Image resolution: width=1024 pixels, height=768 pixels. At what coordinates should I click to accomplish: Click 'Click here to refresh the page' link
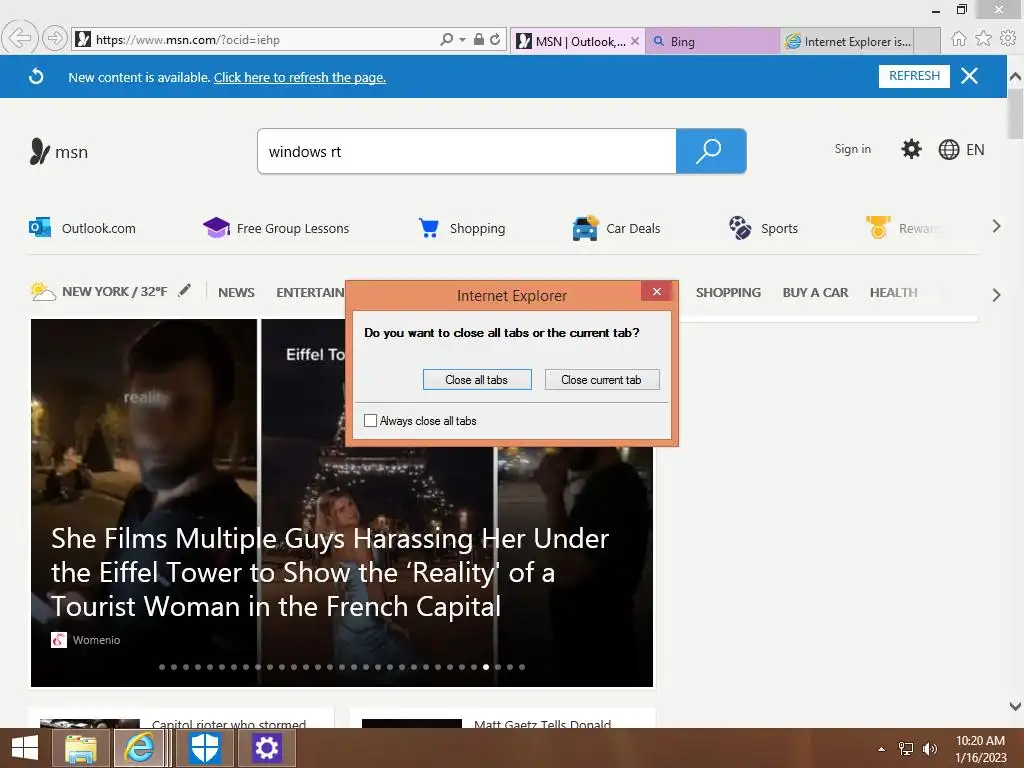[x=300, y=77]
